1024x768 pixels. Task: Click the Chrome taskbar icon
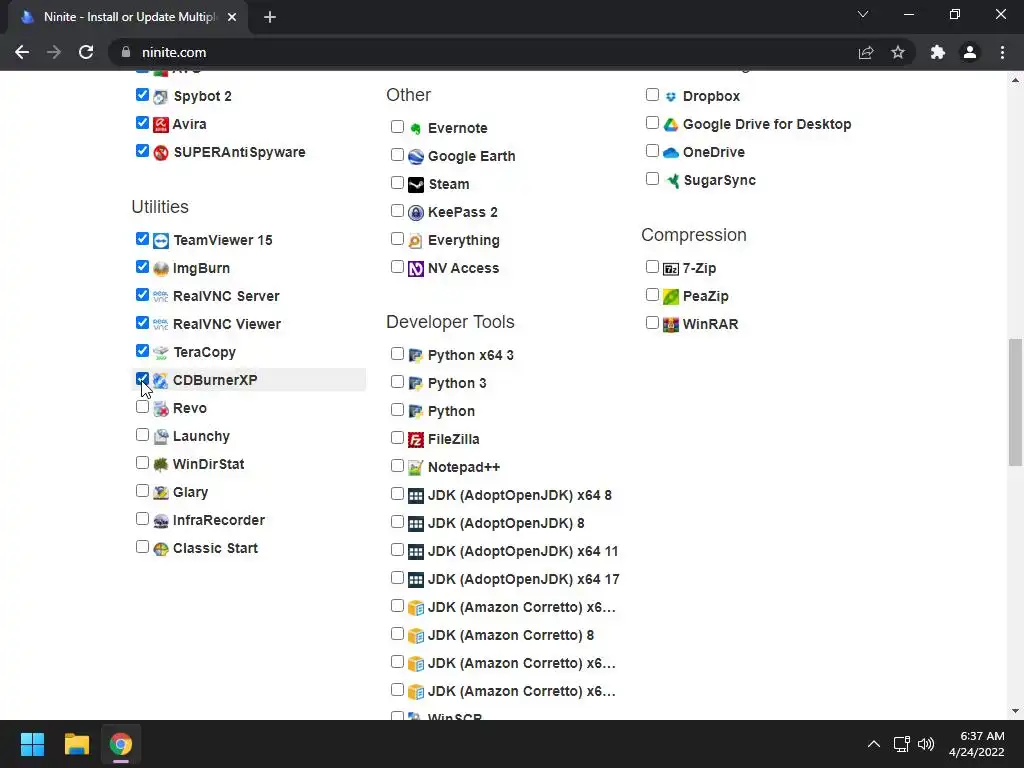[x=120, y=744]
